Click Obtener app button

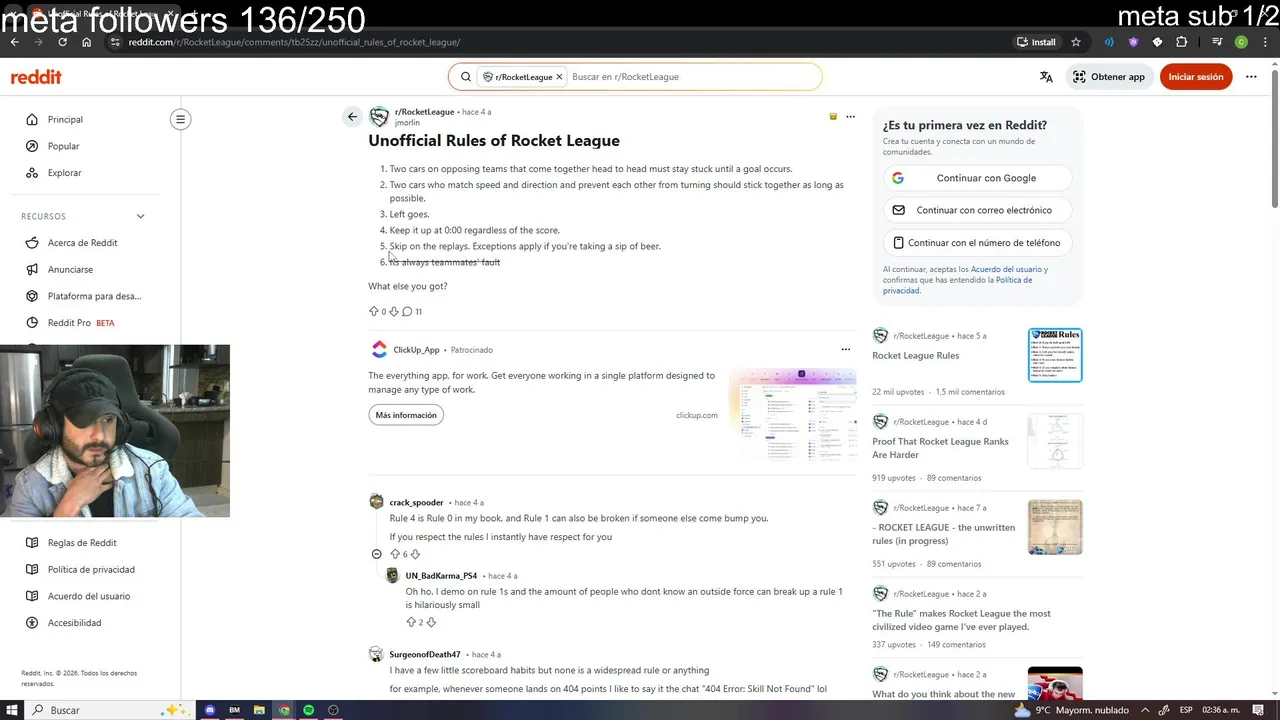tap(1109, 77)
